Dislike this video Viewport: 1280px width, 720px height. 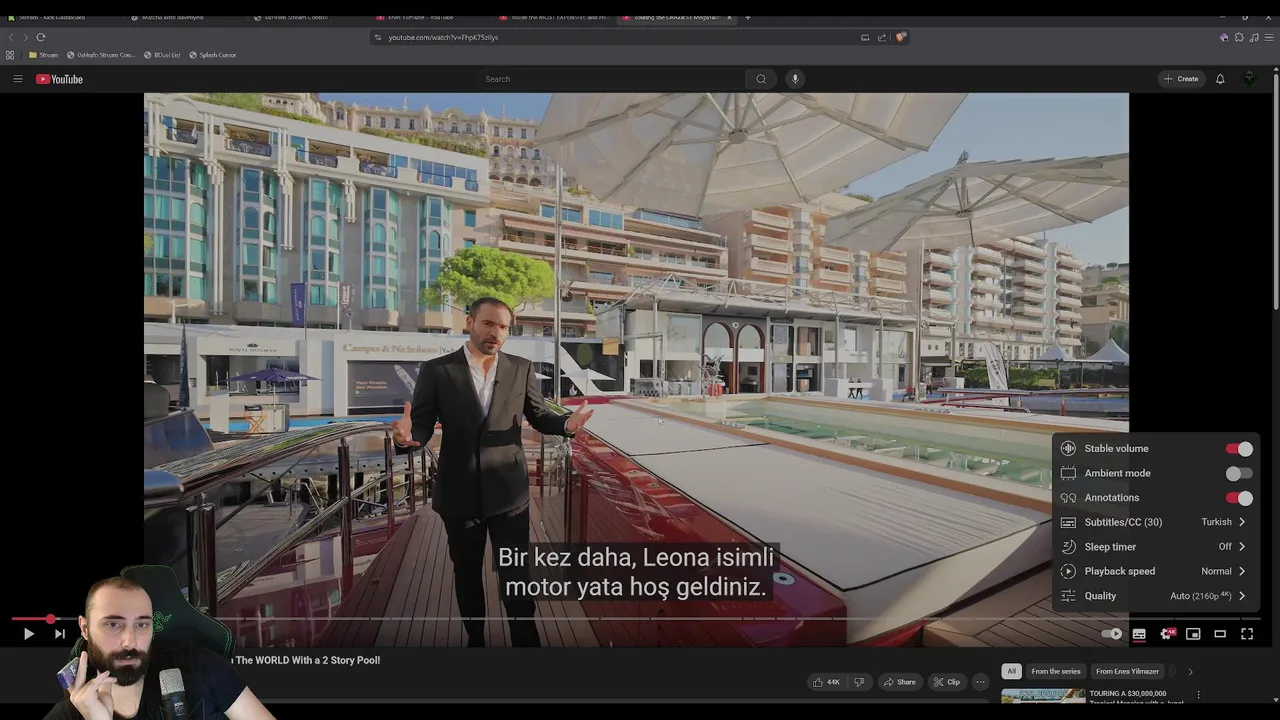click(x=859, y=682)
